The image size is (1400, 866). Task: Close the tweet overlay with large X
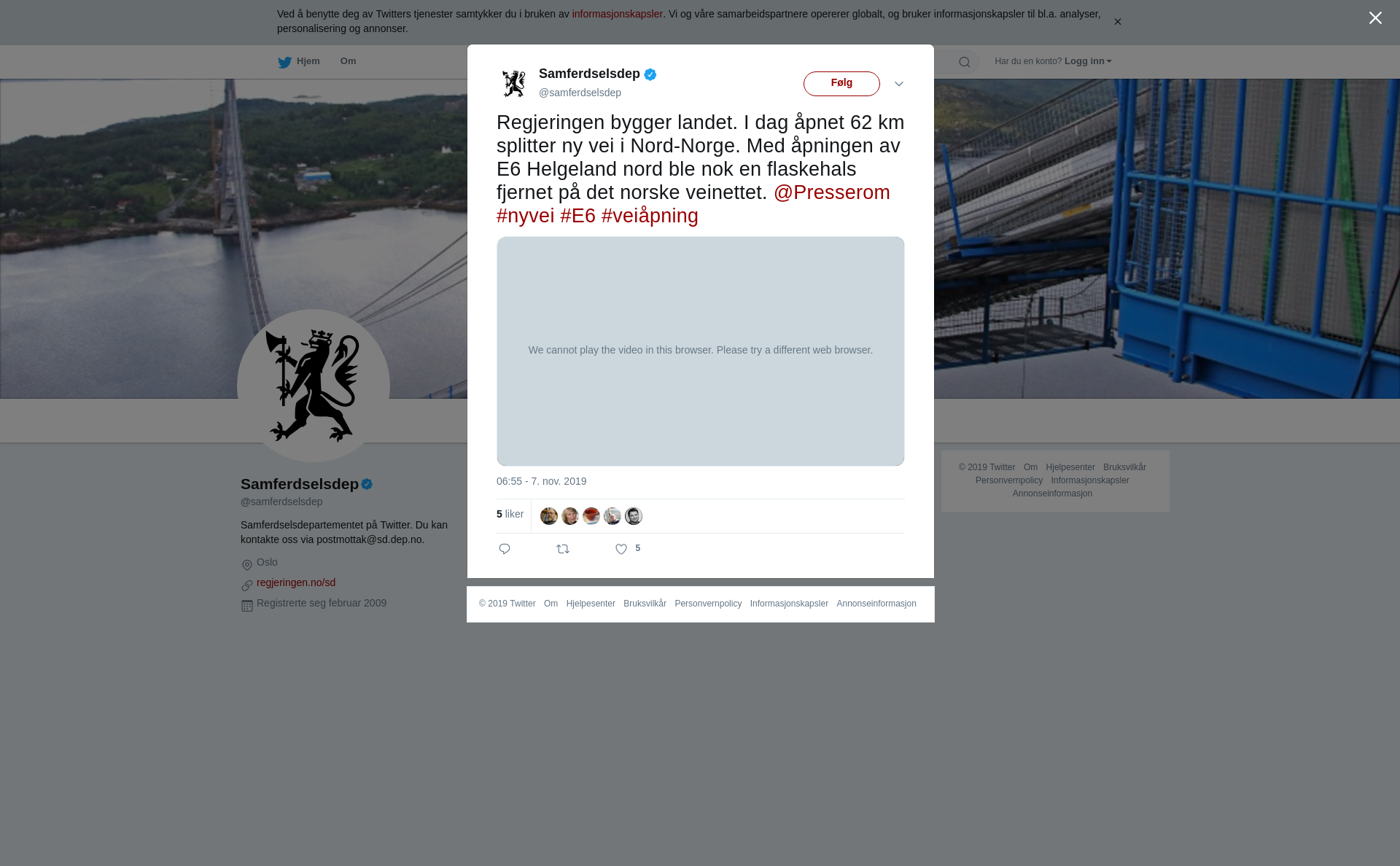coord(1375,18)
